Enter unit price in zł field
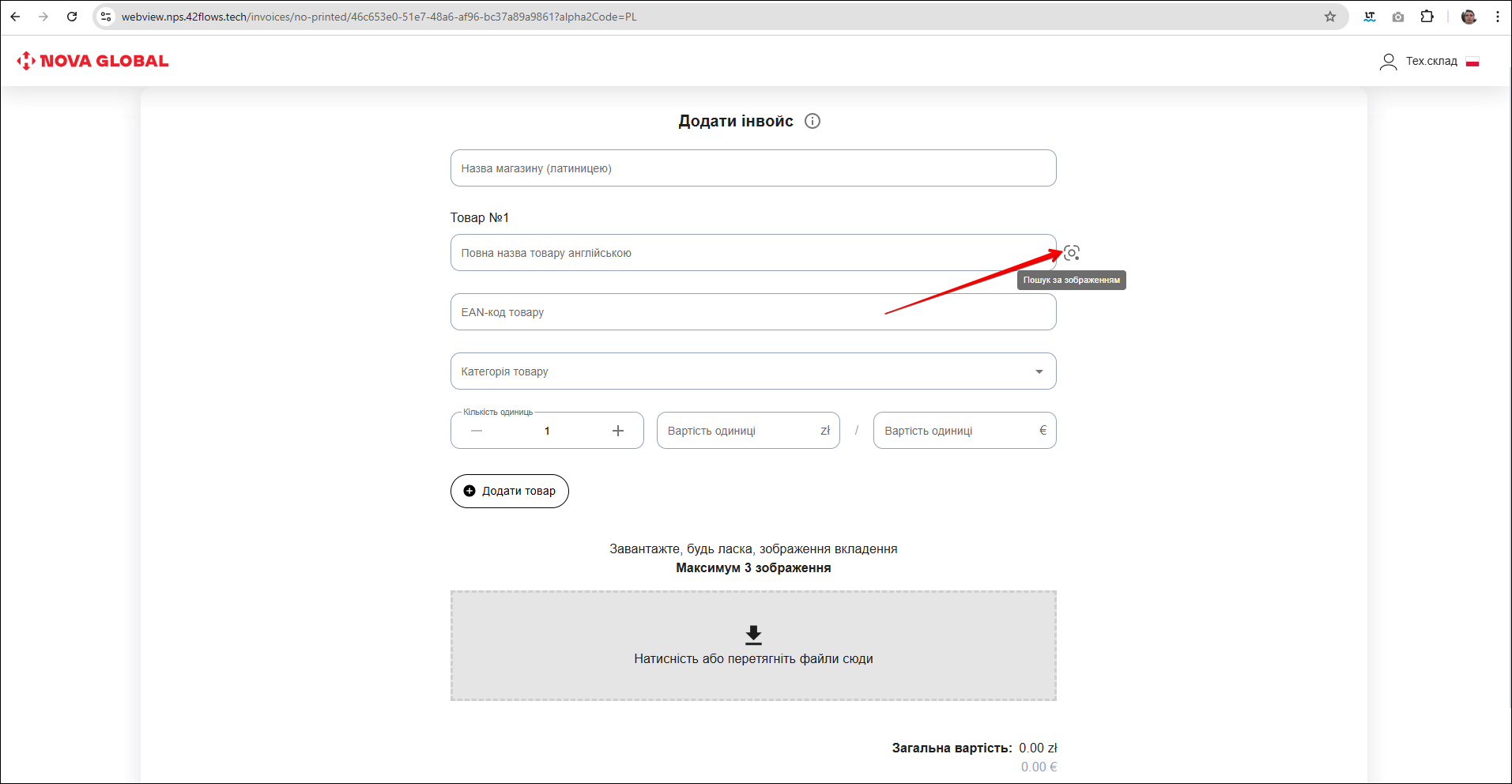Image resolution: width=1512 pixels, height=784 pixels. pyautogui.click(x=739, y=431)
